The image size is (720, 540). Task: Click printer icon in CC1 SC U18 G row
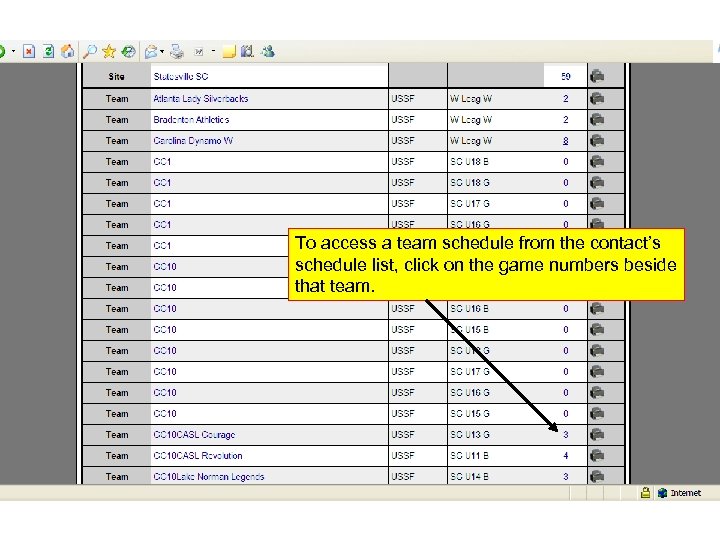pyautogui.click(x=597, y=182)
